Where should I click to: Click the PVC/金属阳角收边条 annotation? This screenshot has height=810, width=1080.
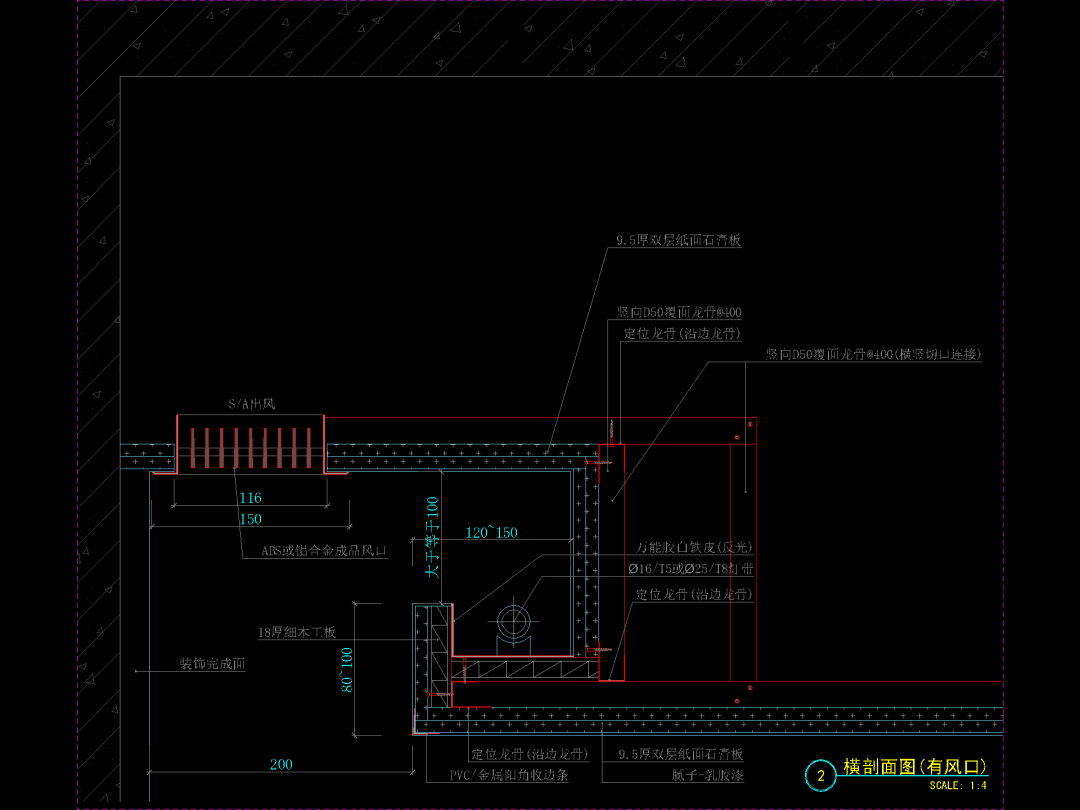[x=509, y=776]
